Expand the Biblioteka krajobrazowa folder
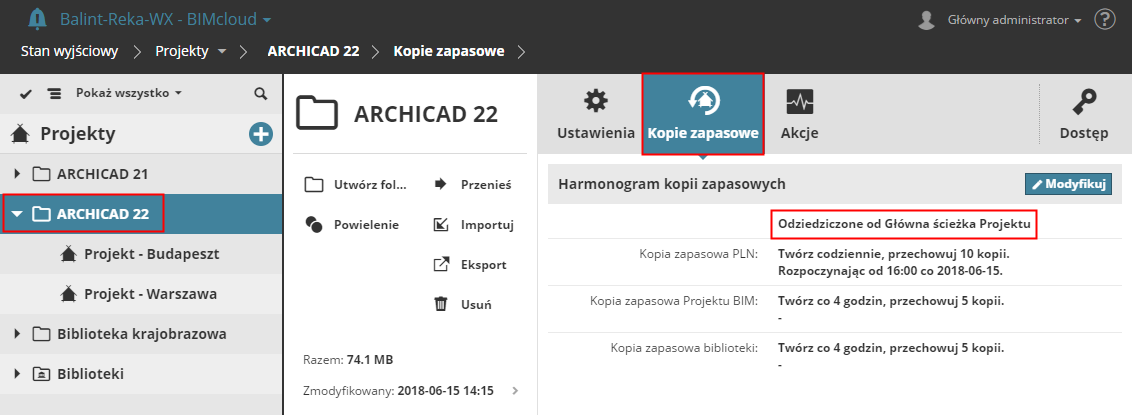 (18, 334)
